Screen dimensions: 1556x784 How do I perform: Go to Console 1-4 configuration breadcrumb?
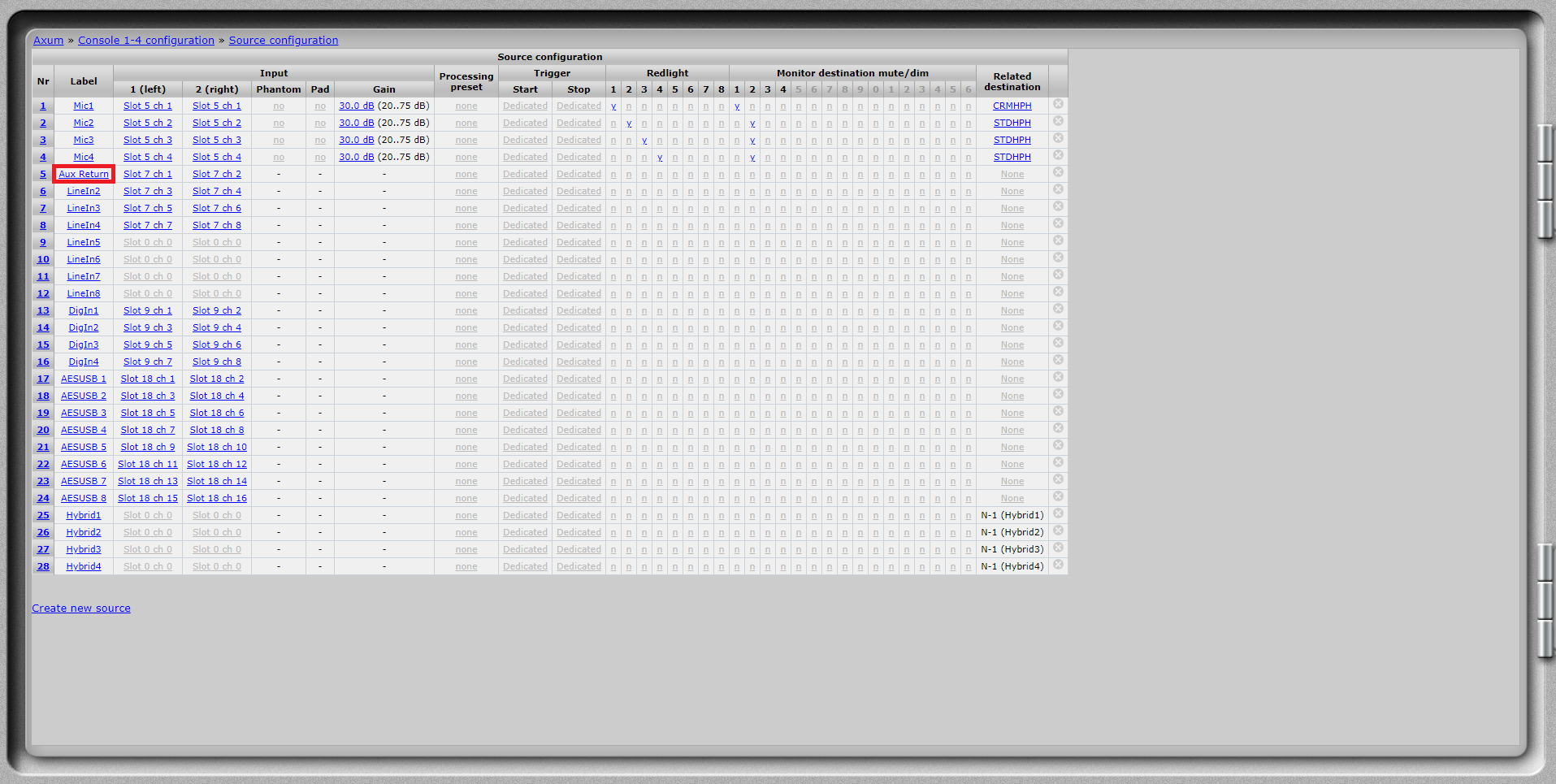146,41
